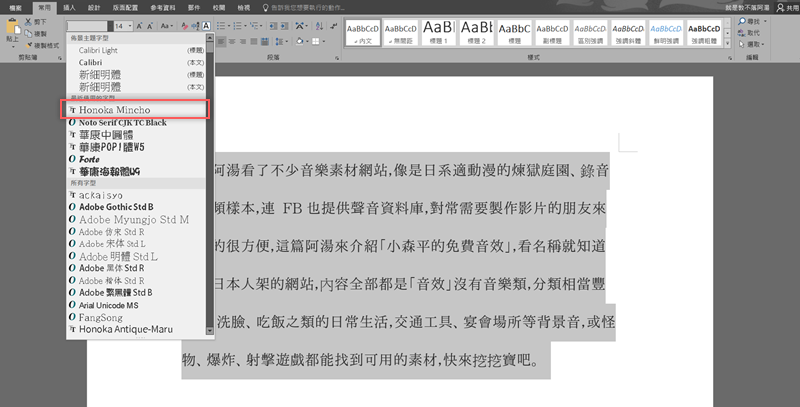
Task: Open the font size dropdown
Action: click(128, 25)
